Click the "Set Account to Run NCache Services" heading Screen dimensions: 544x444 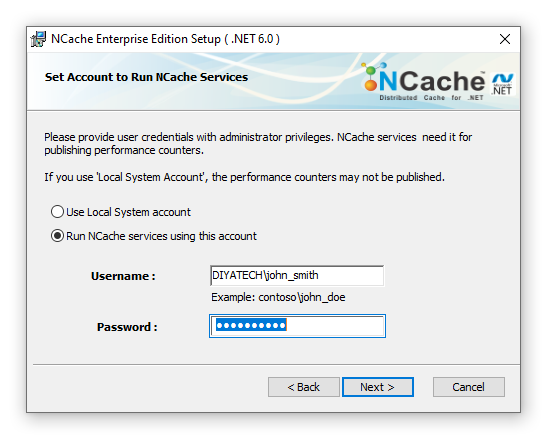click(x=146, y=77)
